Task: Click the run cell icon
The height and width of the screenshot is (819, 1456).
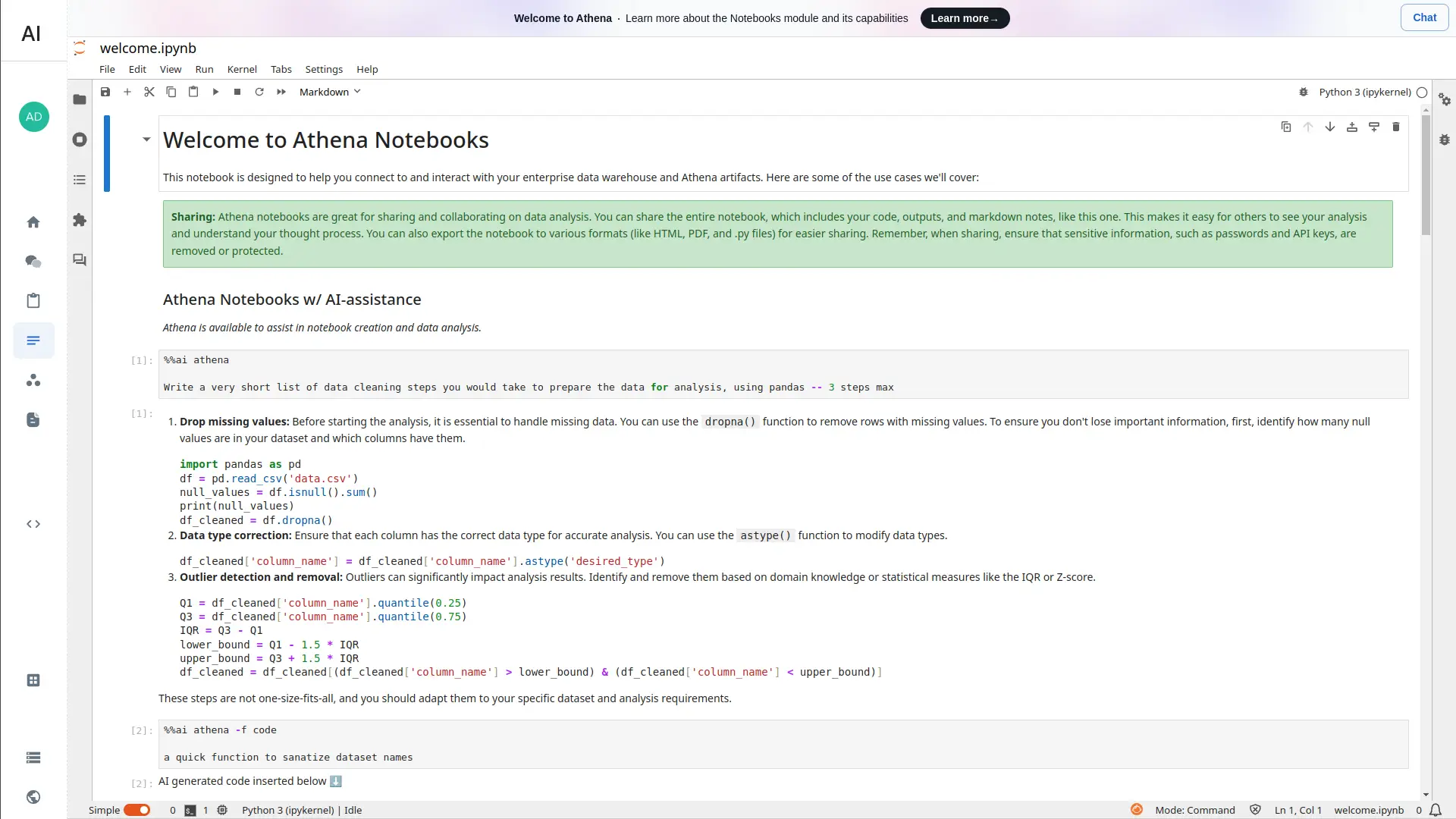Action: point(215,91)
